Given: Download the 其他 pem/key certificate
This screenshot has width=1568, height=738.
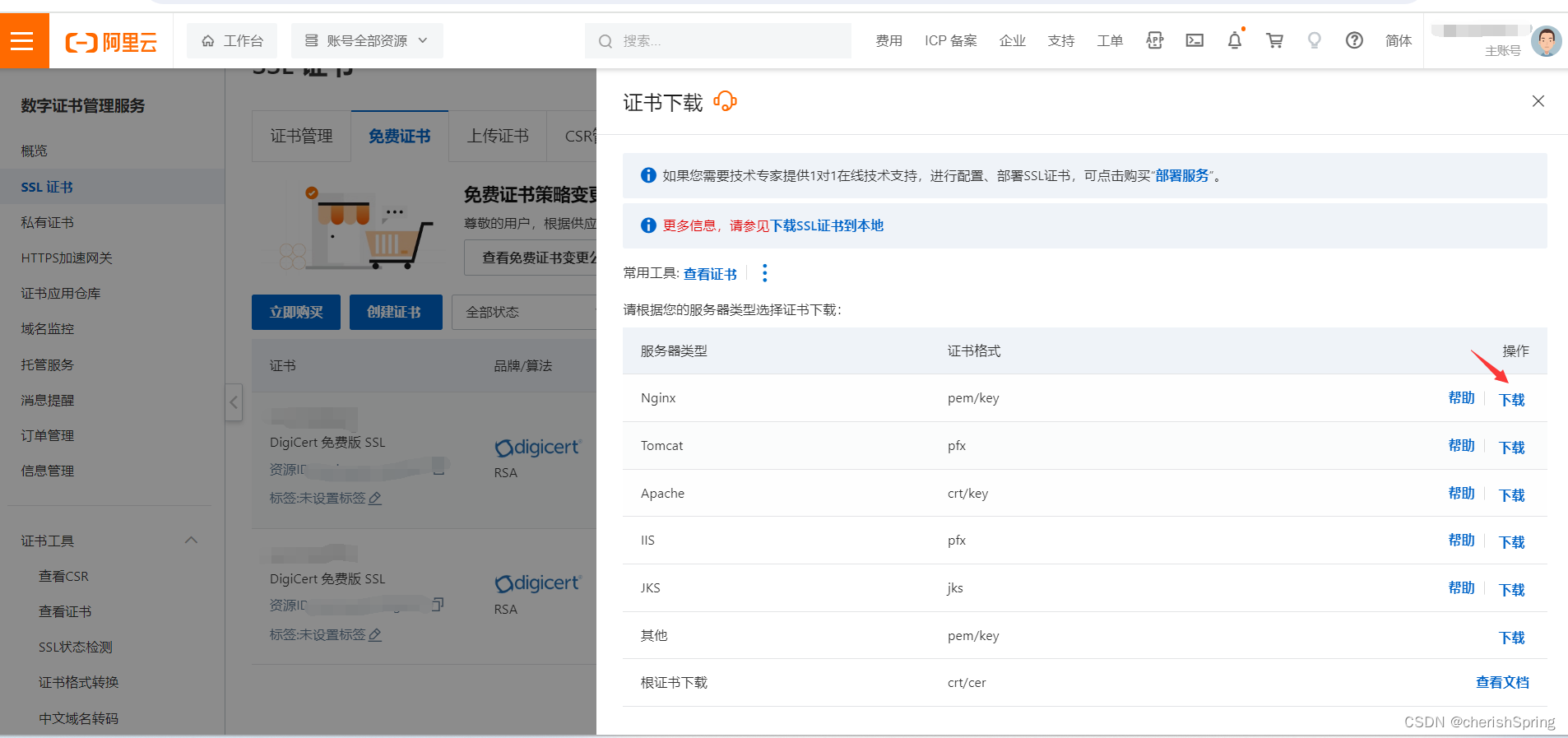Looking at the screenshot, I should [x=1511, y=638].
